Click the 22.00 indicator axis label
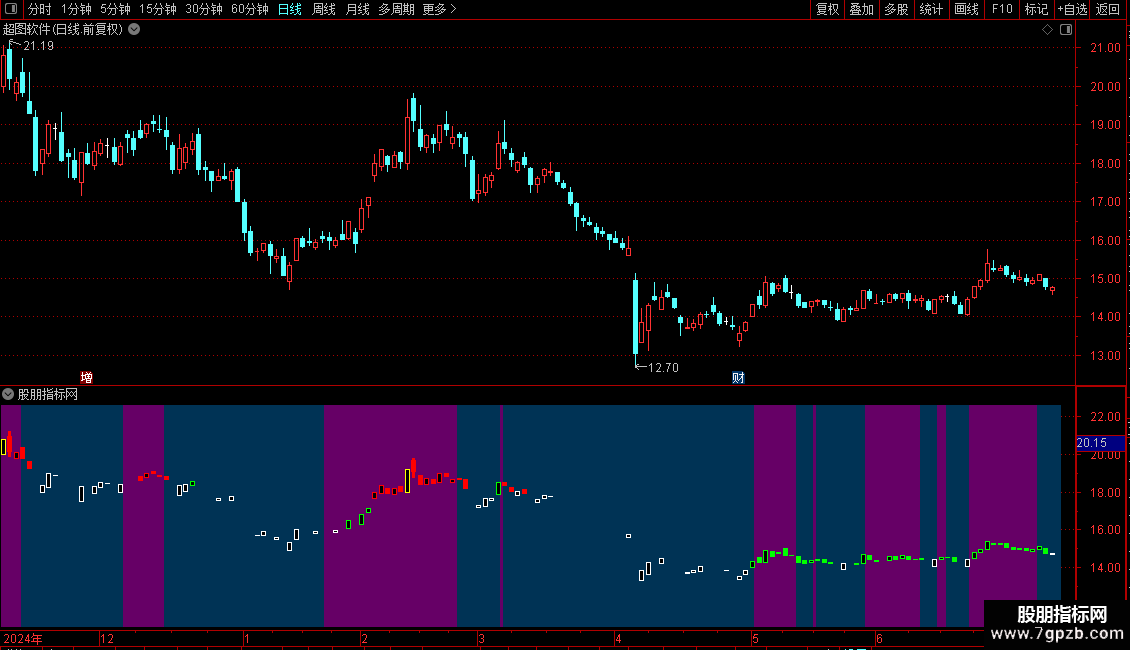Viewport: 1130px width, 650px height. coord(1105,417)
